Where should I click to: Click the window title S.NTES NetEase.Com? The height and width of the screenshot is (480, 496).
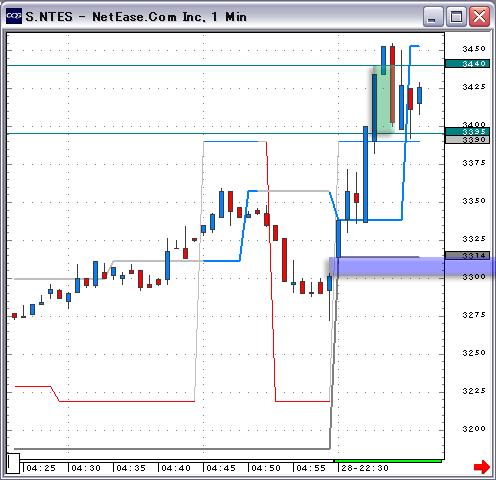[x=136, y=17]
